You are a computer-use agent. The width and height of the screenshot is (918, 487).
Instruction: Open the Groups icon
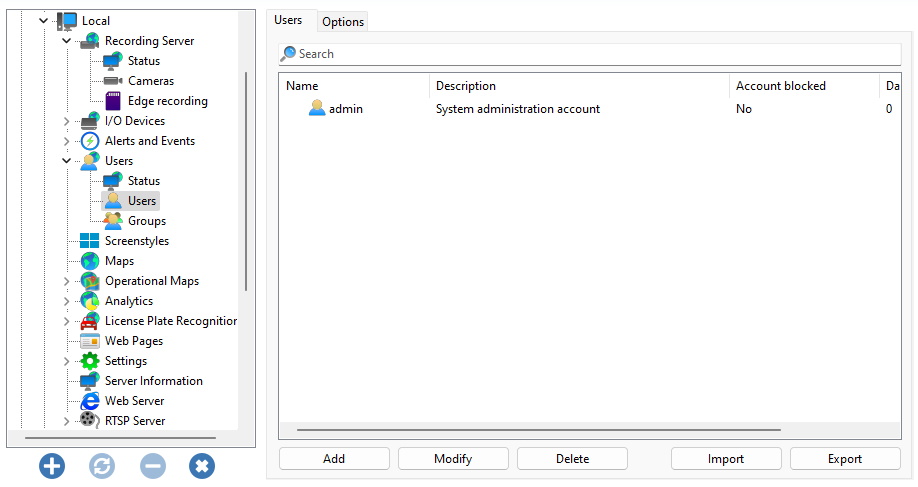[112, 221]
